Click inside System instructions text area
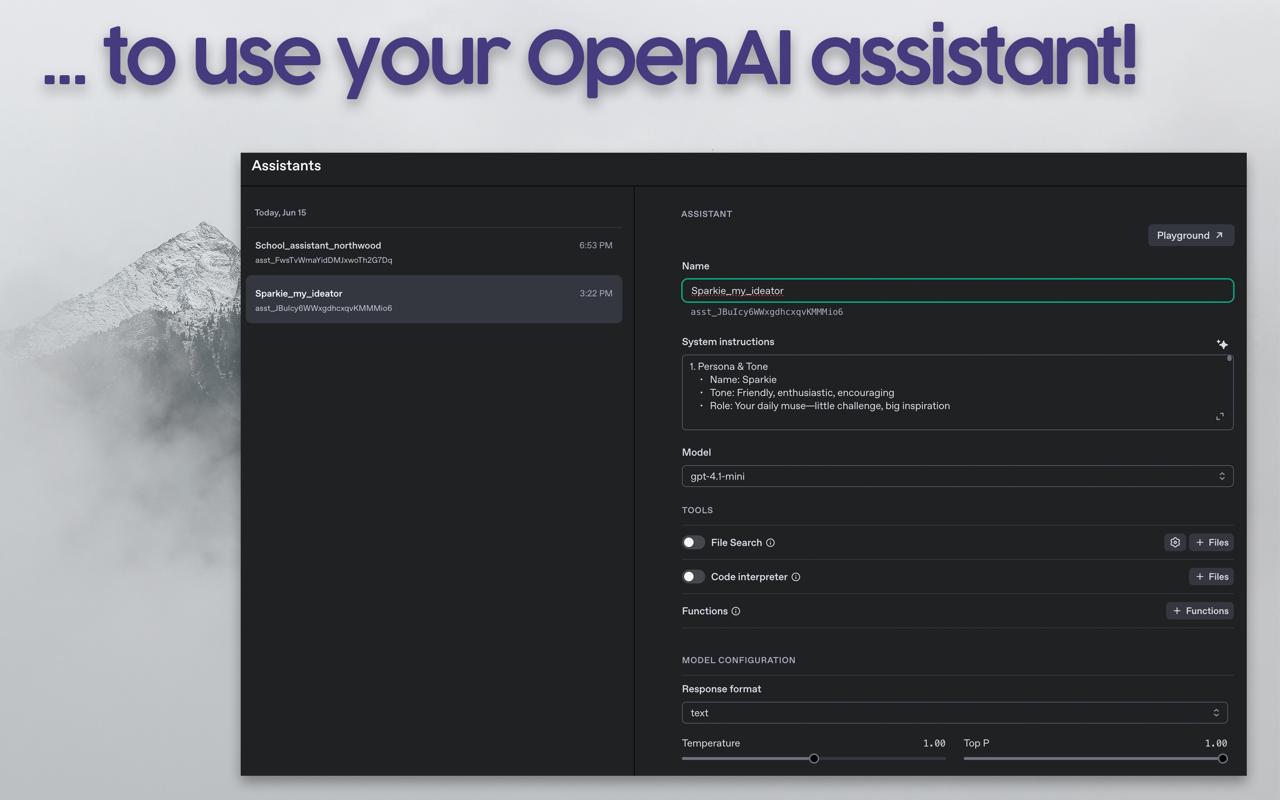Screen dimensions: 1280x800 957,392
